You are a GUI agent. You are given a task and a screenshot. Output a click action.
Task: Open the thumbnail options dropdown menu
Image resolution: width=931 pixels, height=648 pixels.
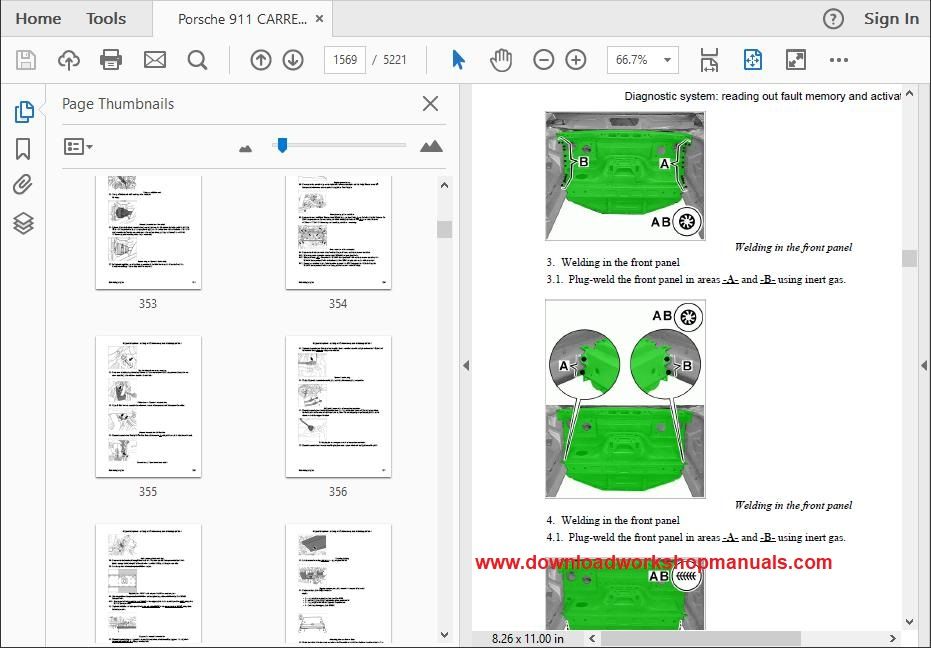click(x=78, y=146)
